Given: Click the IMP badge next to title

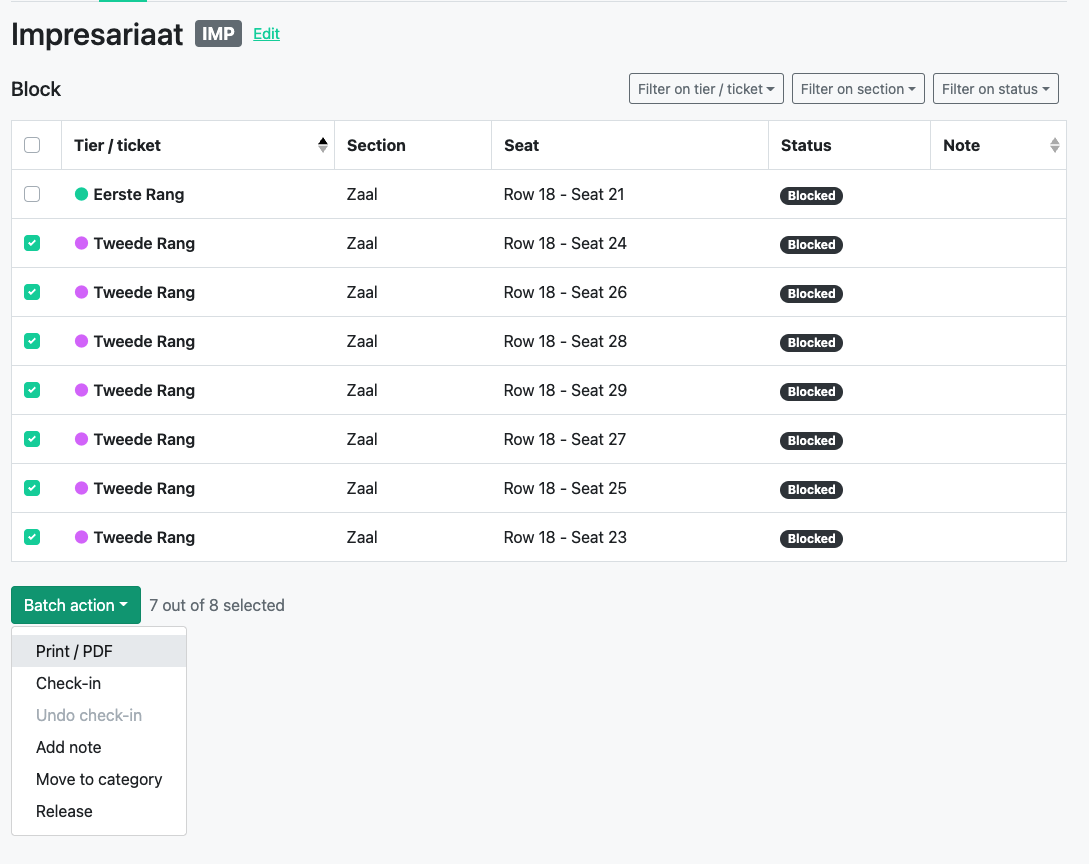Looking at the screenshot, I should coord(218,34).
